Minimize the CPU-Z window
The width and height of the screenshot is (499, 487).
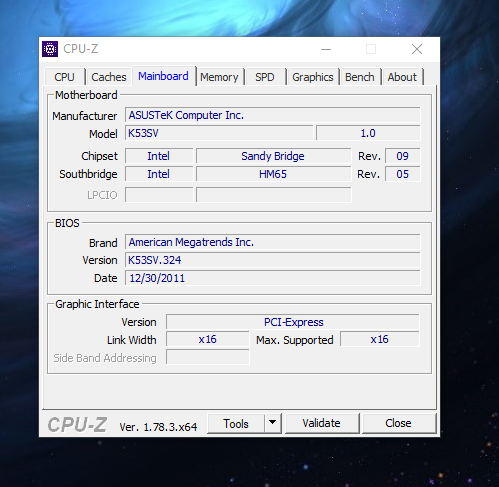point(326,49)
